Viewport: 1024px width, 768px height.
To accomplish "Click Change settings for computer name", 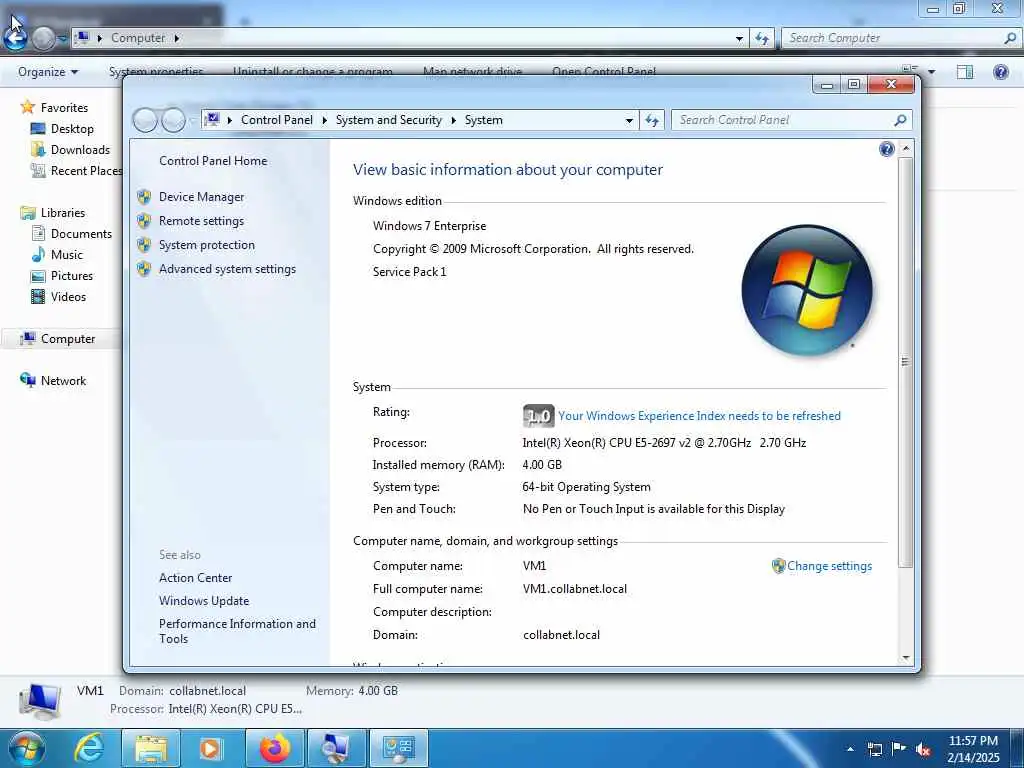I will (x=829, y=566).
